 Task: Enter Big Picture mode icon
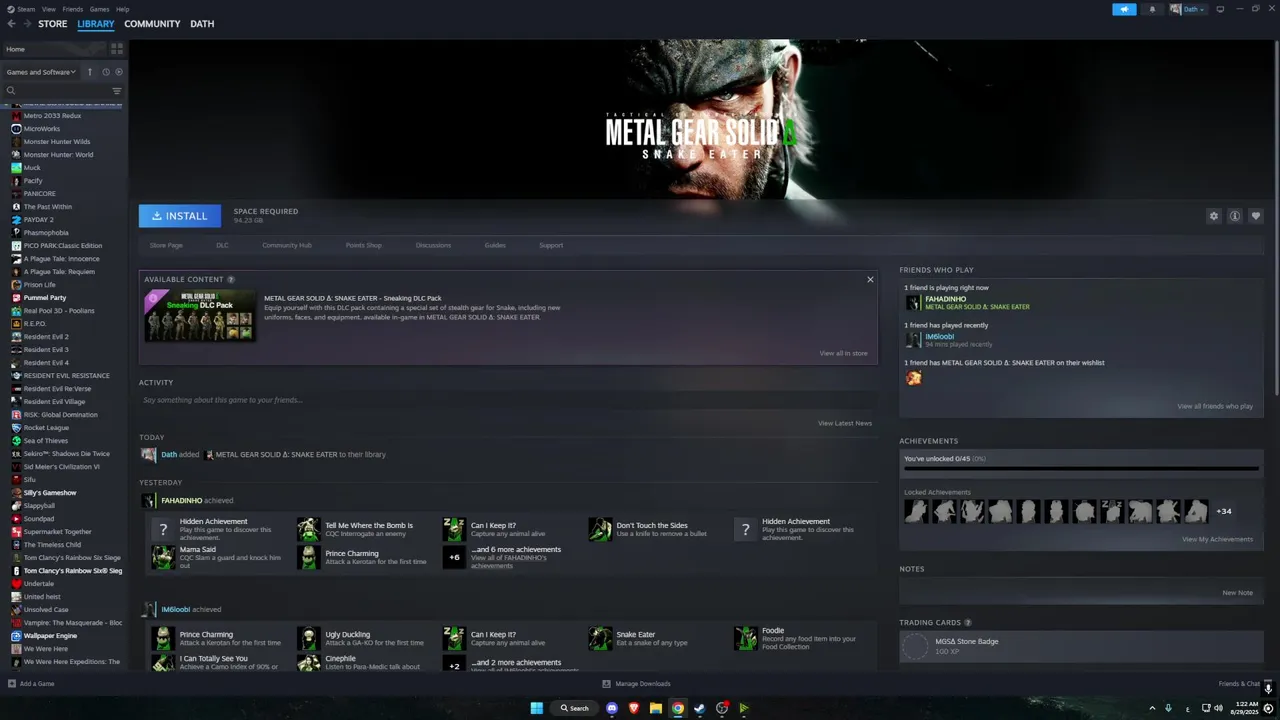pyautogui.click(x=1220, y=9)
